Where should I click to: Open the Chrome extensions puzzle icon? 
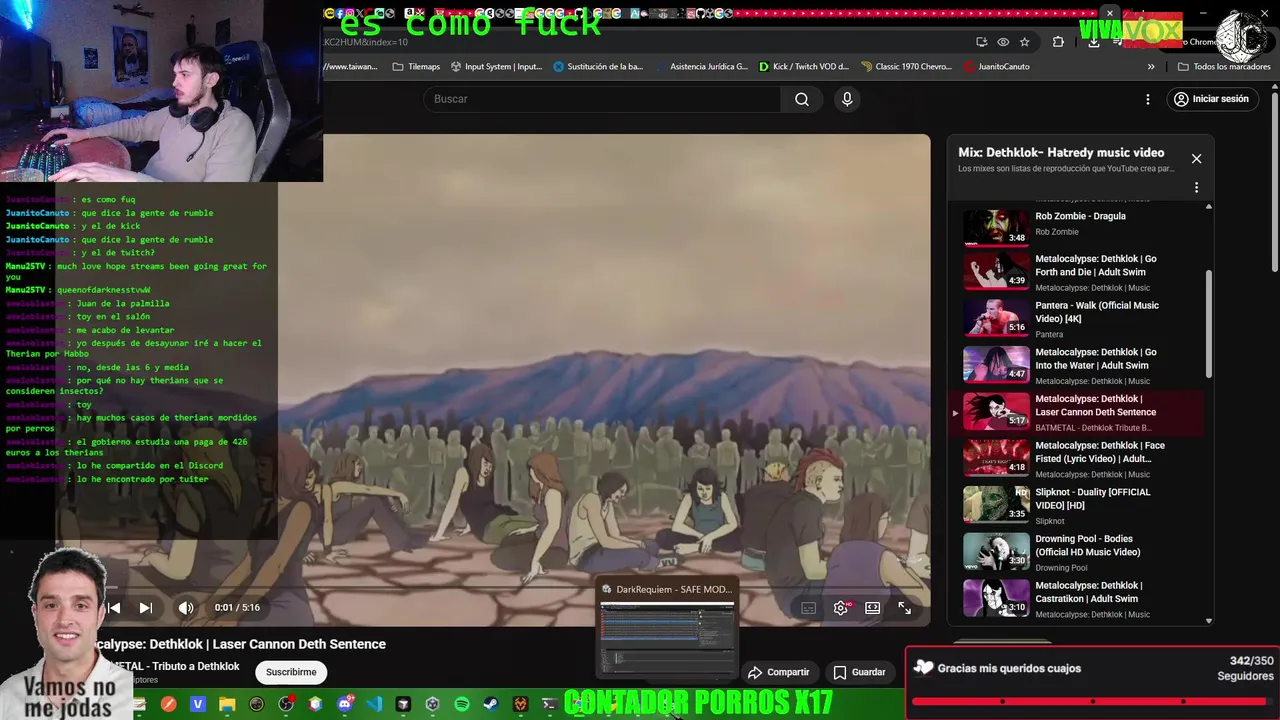click(x=1058, y=42)
